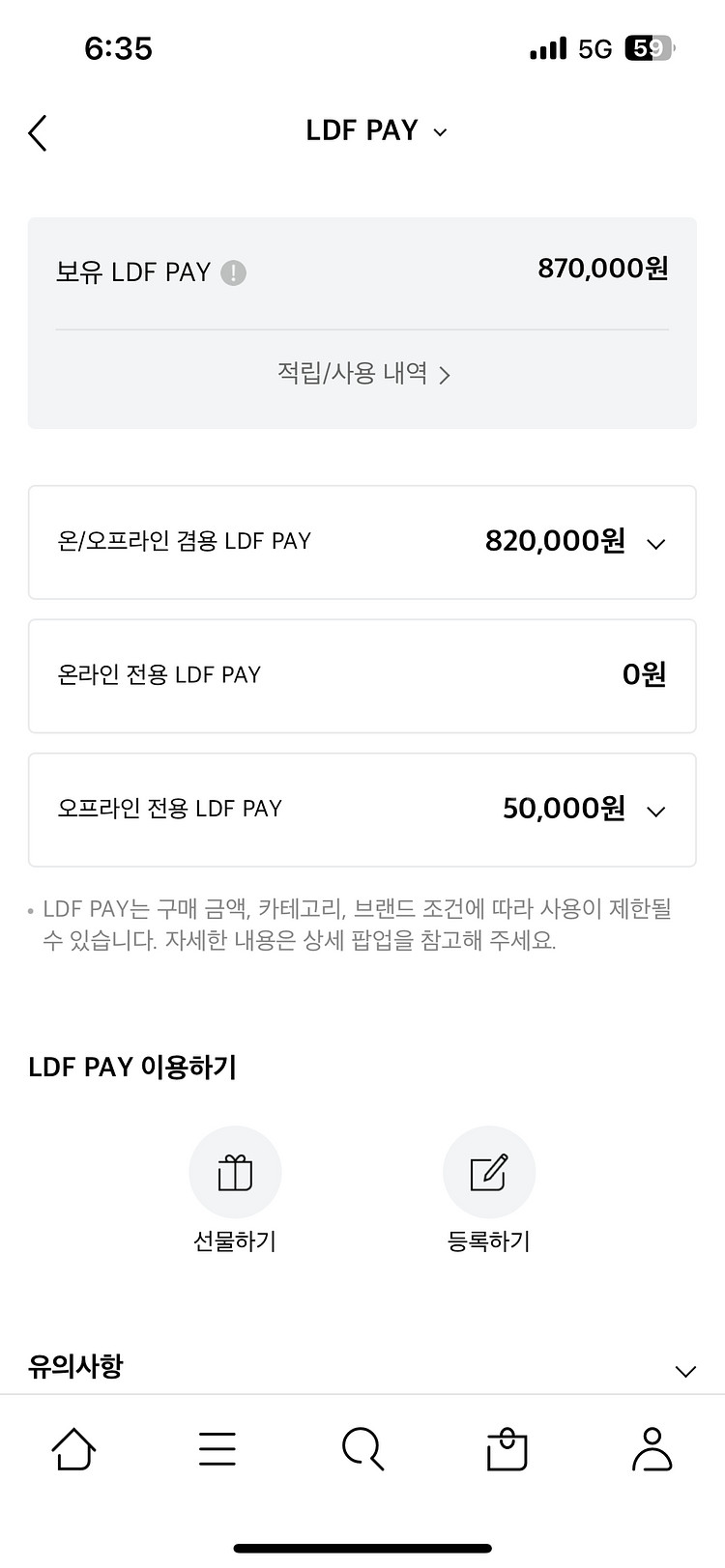Viewport: 725px width, 1568px height.
Task: Open the hamburger menu icon
Action: coord(217,1449)
